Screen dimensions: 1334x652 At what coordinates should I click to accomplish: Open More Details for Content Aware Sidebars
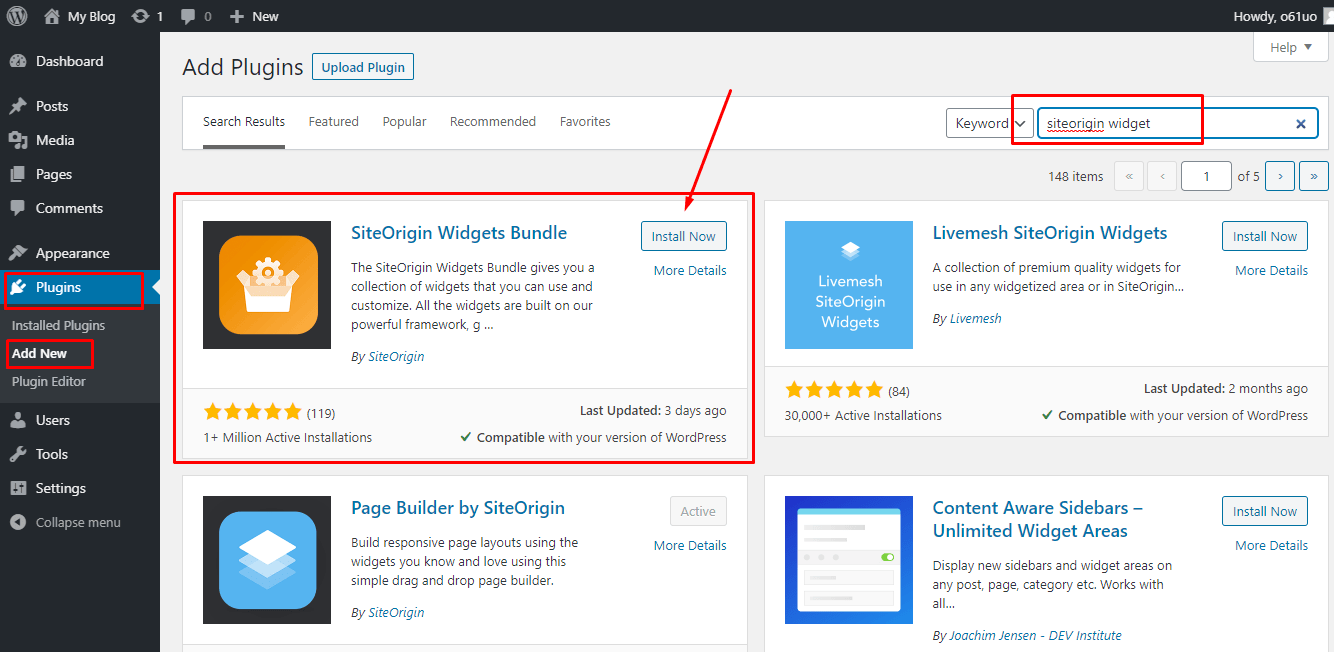click(x=1271, y=545)
